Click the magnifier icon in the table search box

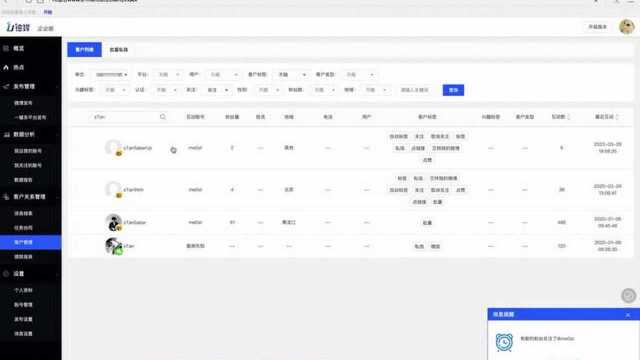(x=163, y=117)
